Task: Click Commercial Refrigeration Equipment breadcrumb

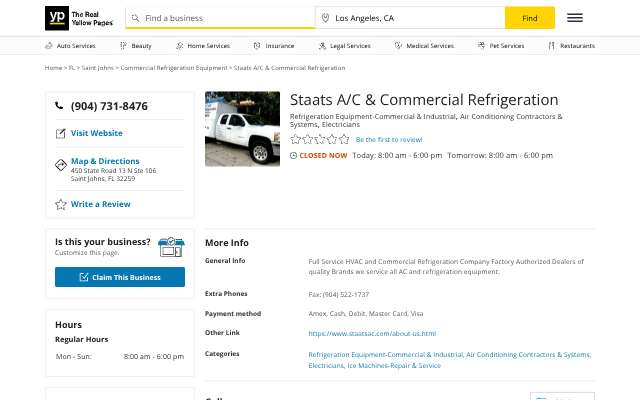Action: (x=174, y=68)
